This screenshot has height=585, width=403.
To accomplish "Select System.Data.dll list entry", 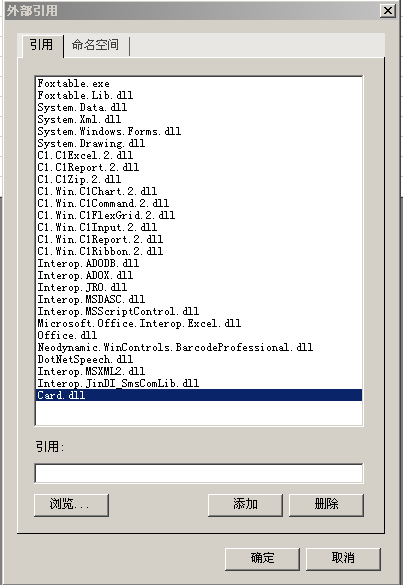I will [199, 107].
